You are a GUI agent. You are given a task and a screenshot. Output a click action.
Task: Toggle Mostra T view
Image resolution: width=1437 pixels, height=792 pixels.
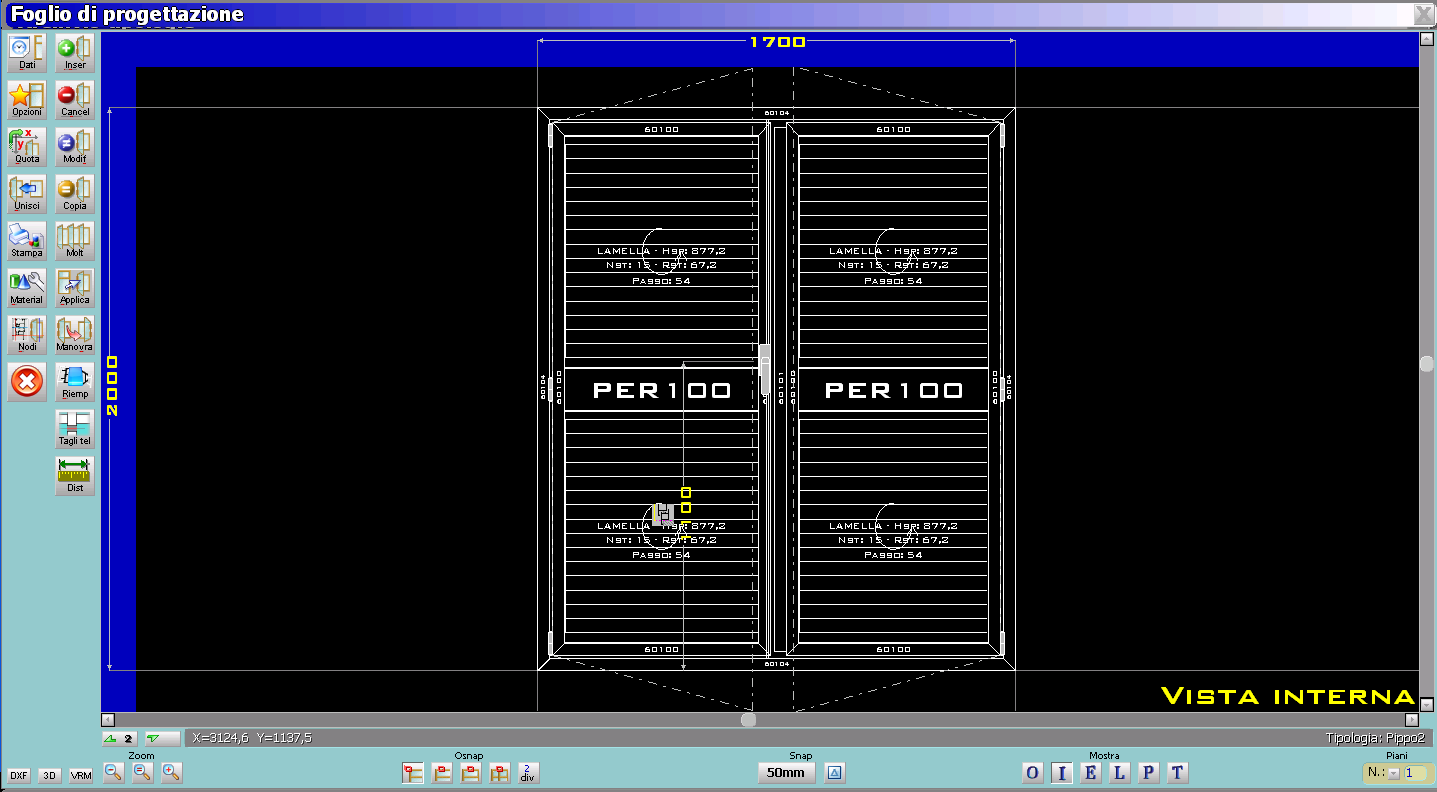(1178, 772)
